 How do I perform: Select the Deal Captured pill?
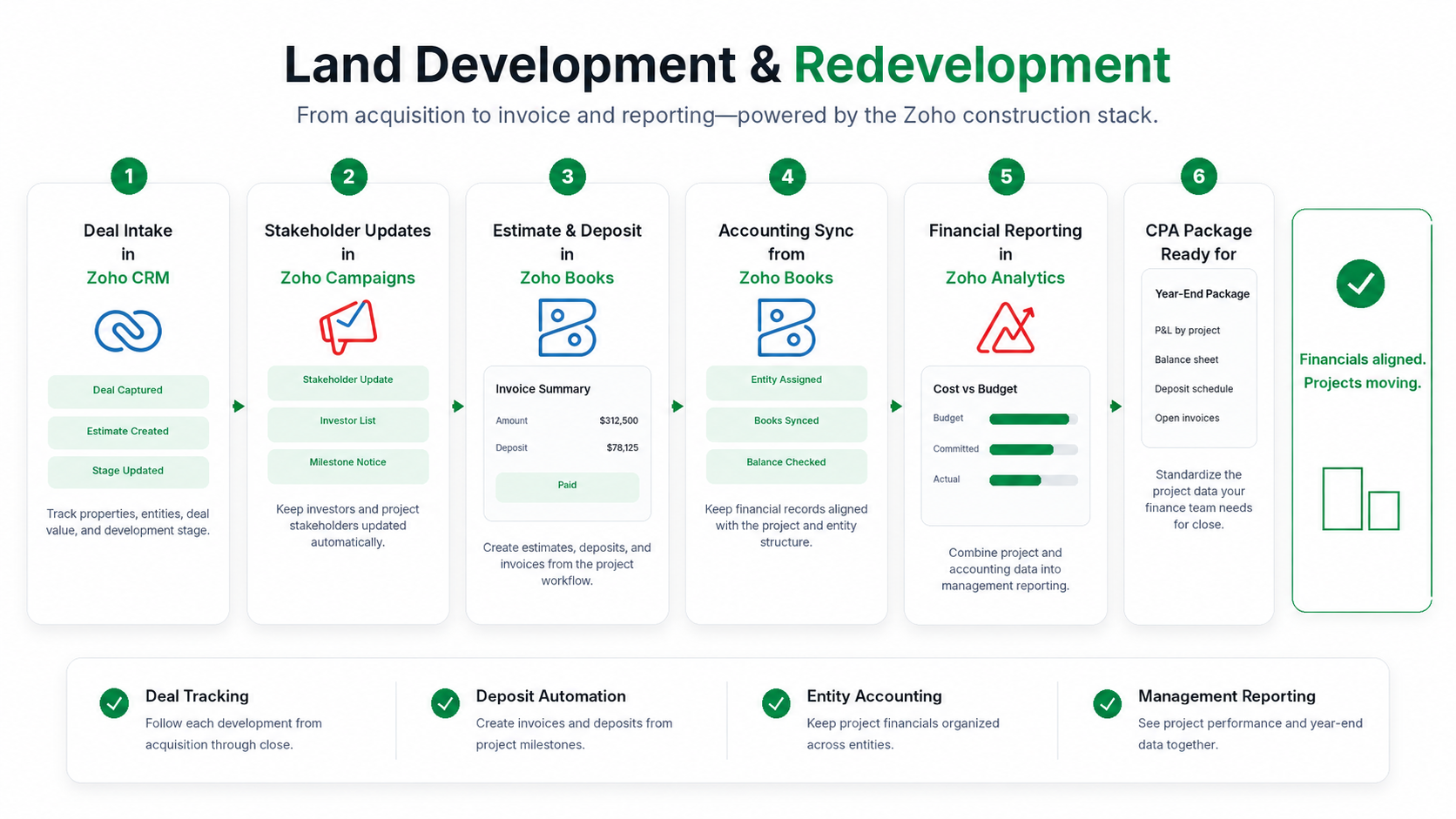(x=128, y=391)
